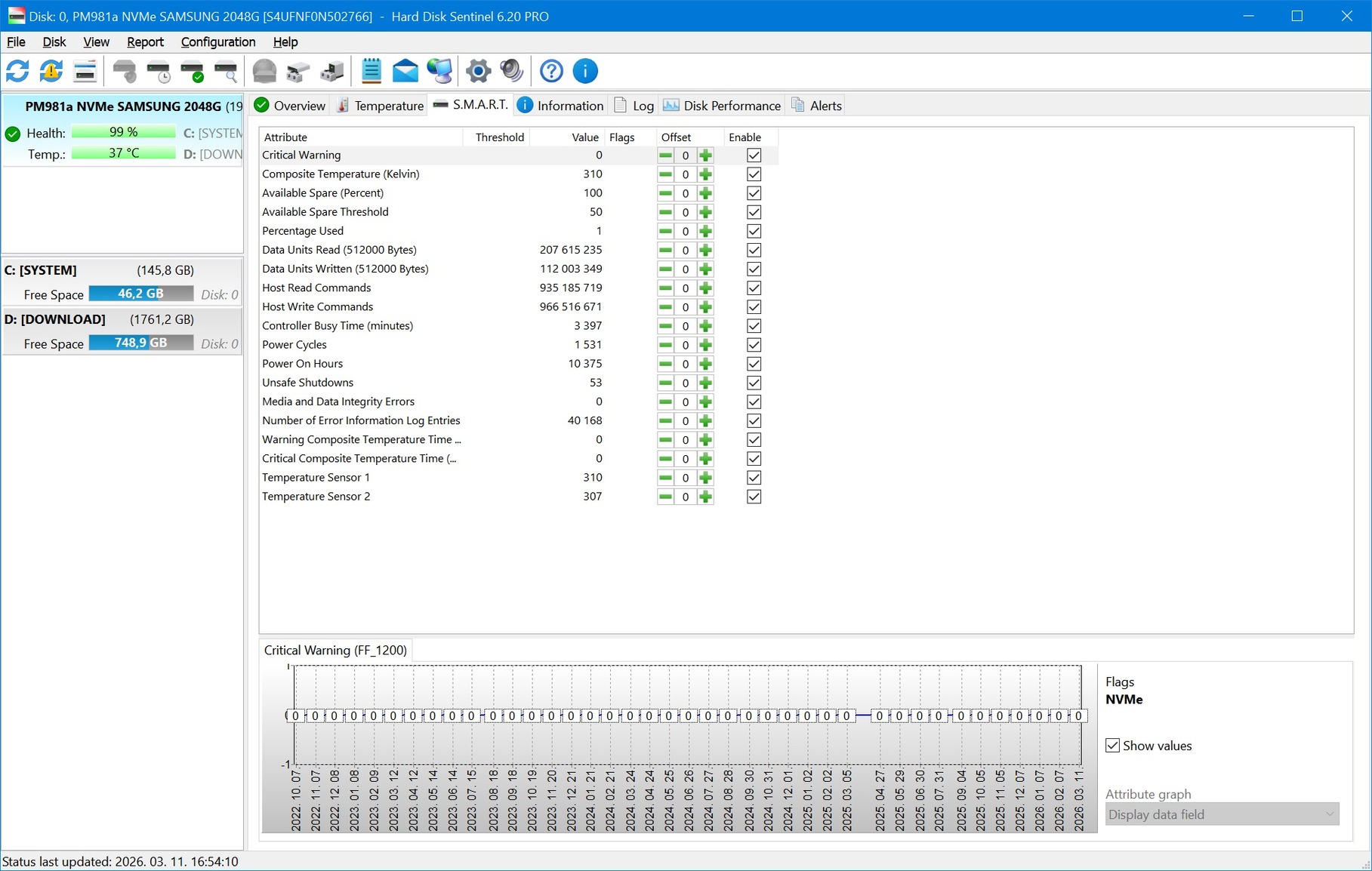The height and width of the screenshot is (871, 1372).
Task: Click the speaker sound toolbar icon
Action: pos(512,72)
